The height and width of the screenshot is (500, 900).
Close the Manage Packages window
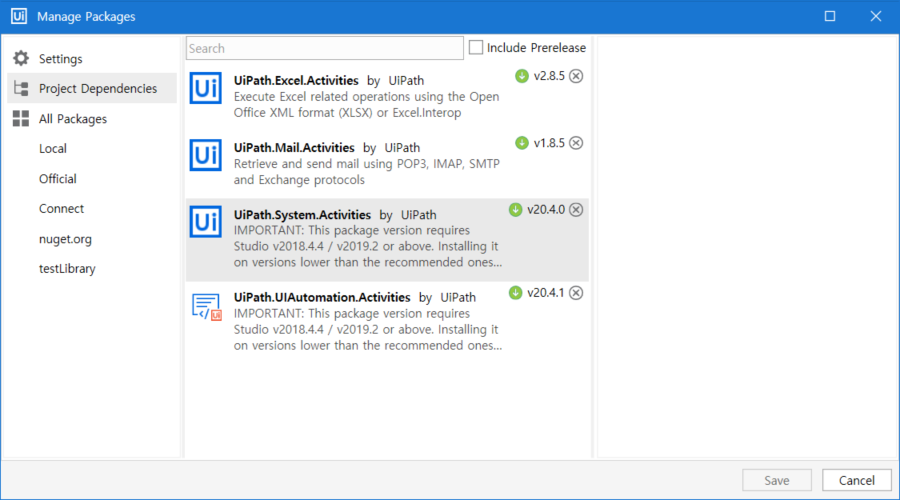click(x=876, y=16)
